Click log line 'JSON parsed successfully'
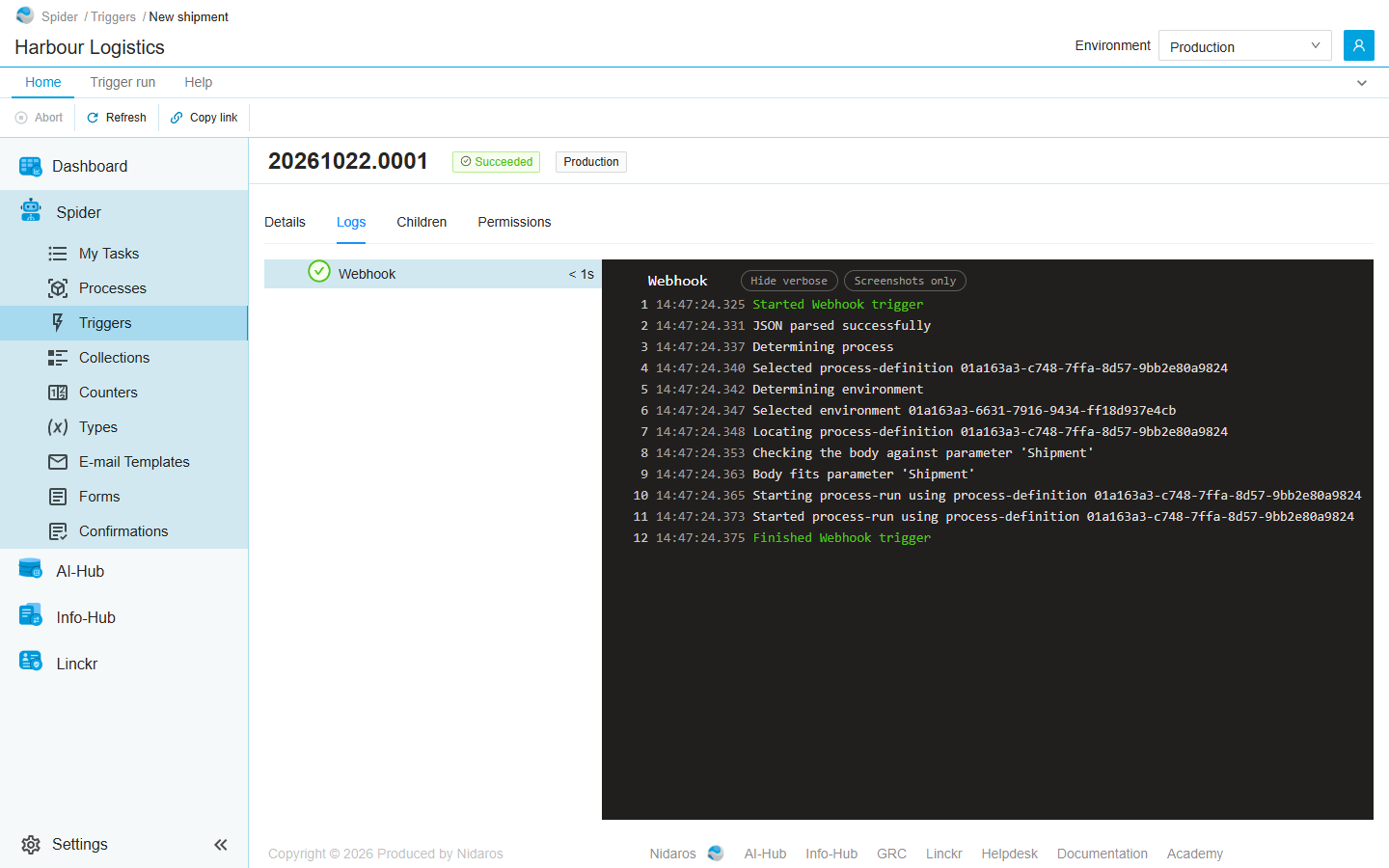1389x868 pixels. [841, 325]
